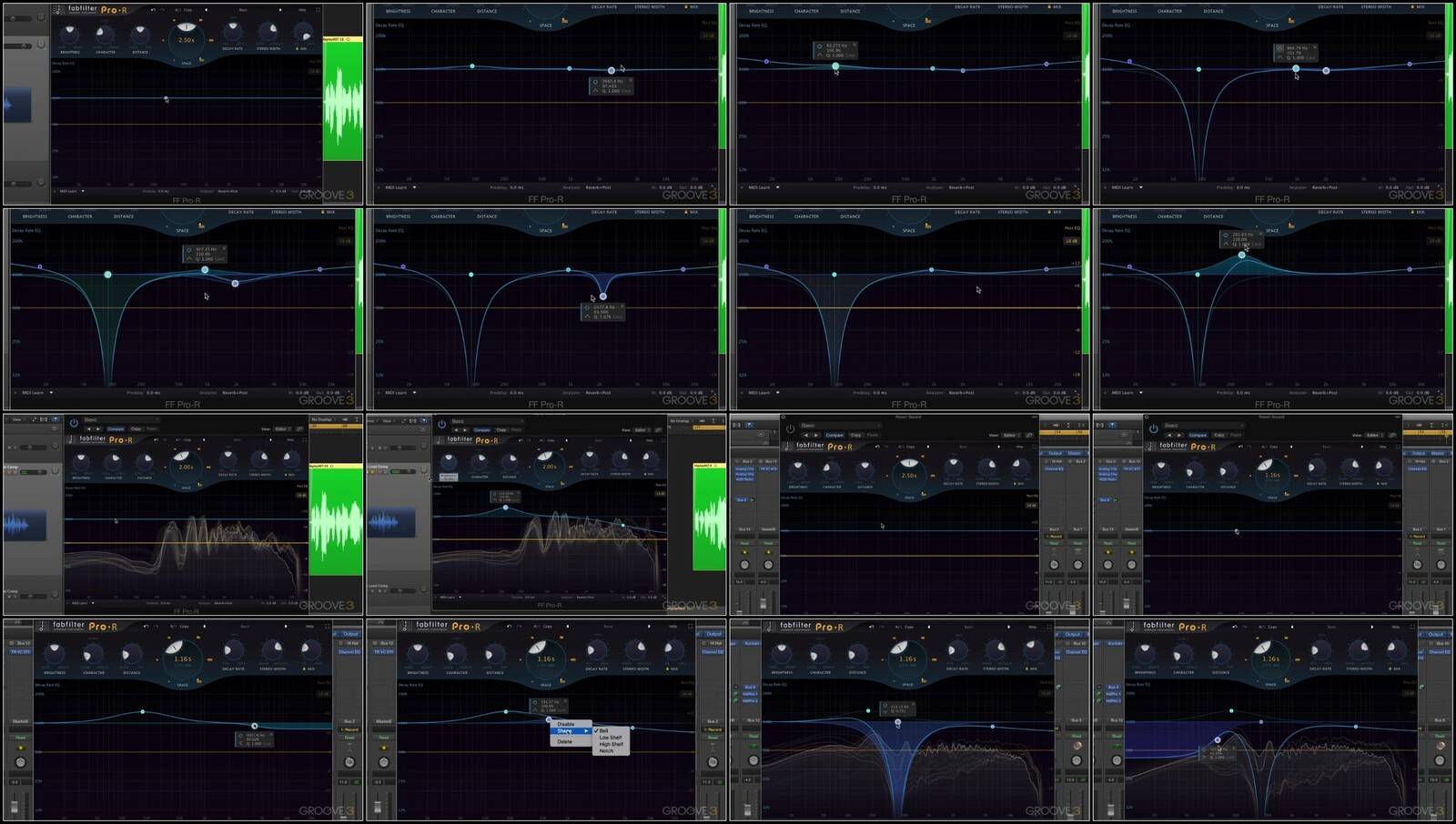Click Brightness knob in the context-menu frame
The height and width of the screenshot is (824, 1456).
pyautogui.click(x=418, y=652)
